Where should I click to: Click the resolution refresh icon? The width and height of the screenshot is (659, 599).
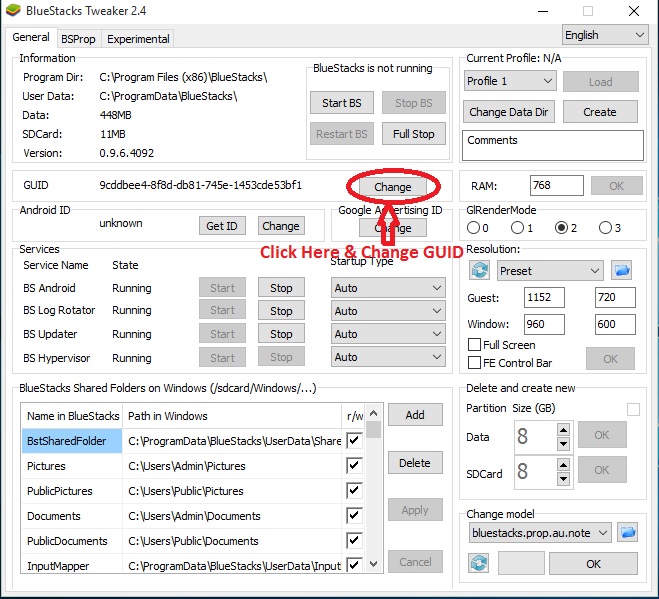pyautogui.click(x=480, y=270)
